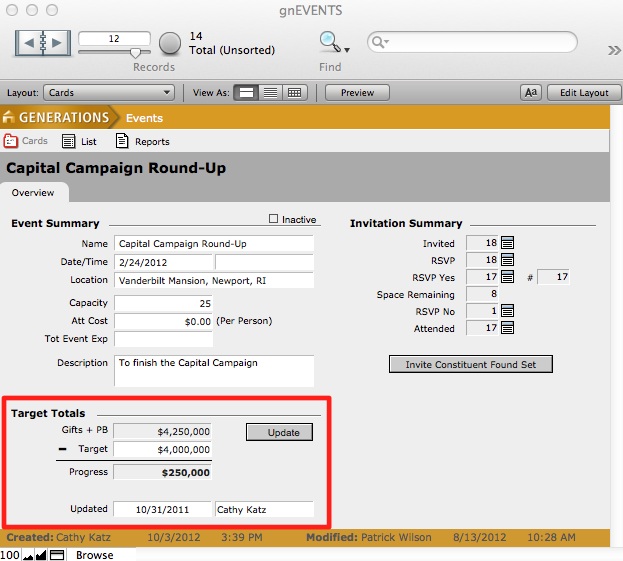Click the record navigation book icon
This screenshot has width=623, height=561.
(43, 43)
